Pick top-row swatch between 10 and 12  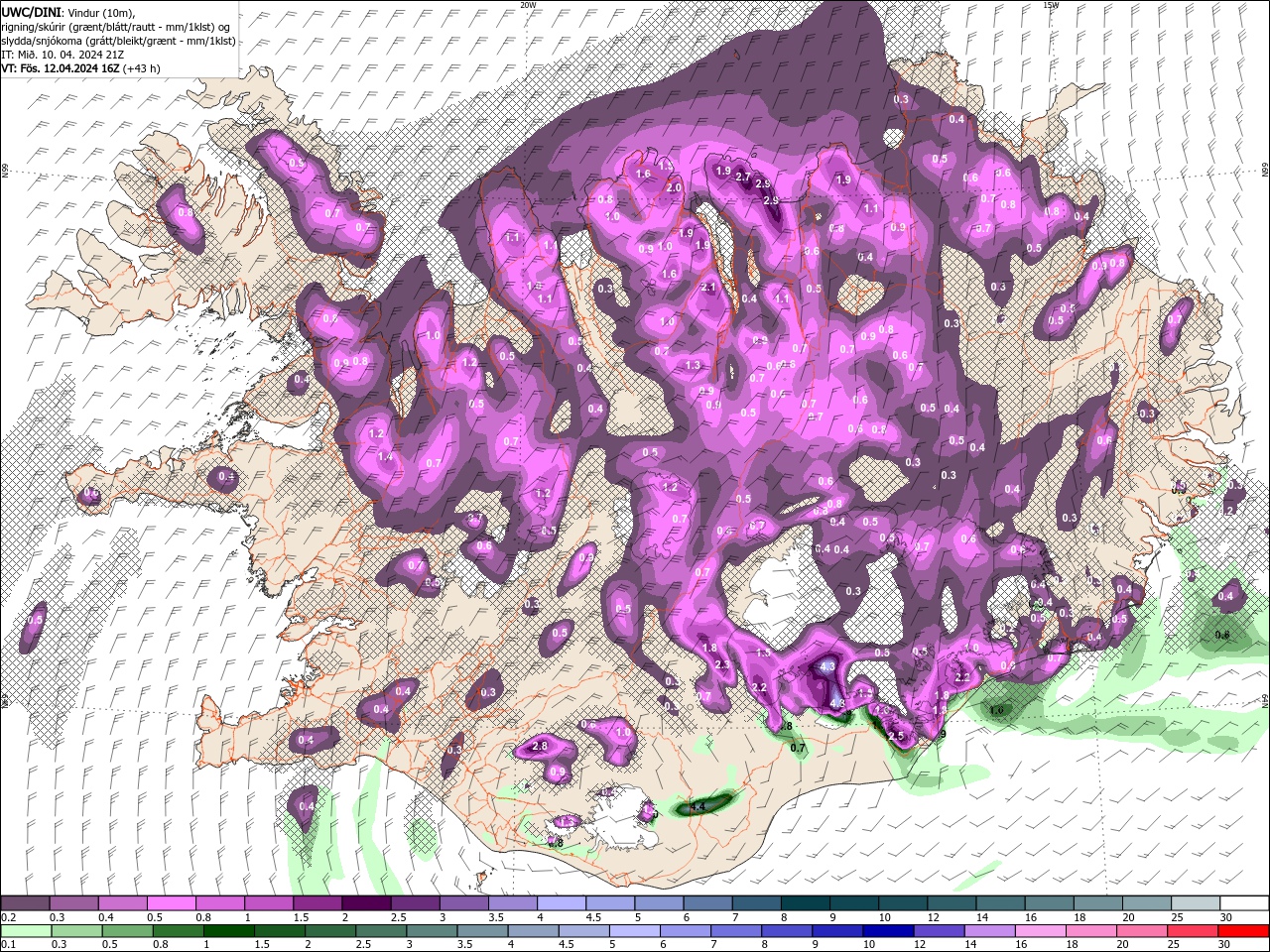coord(901,903)
